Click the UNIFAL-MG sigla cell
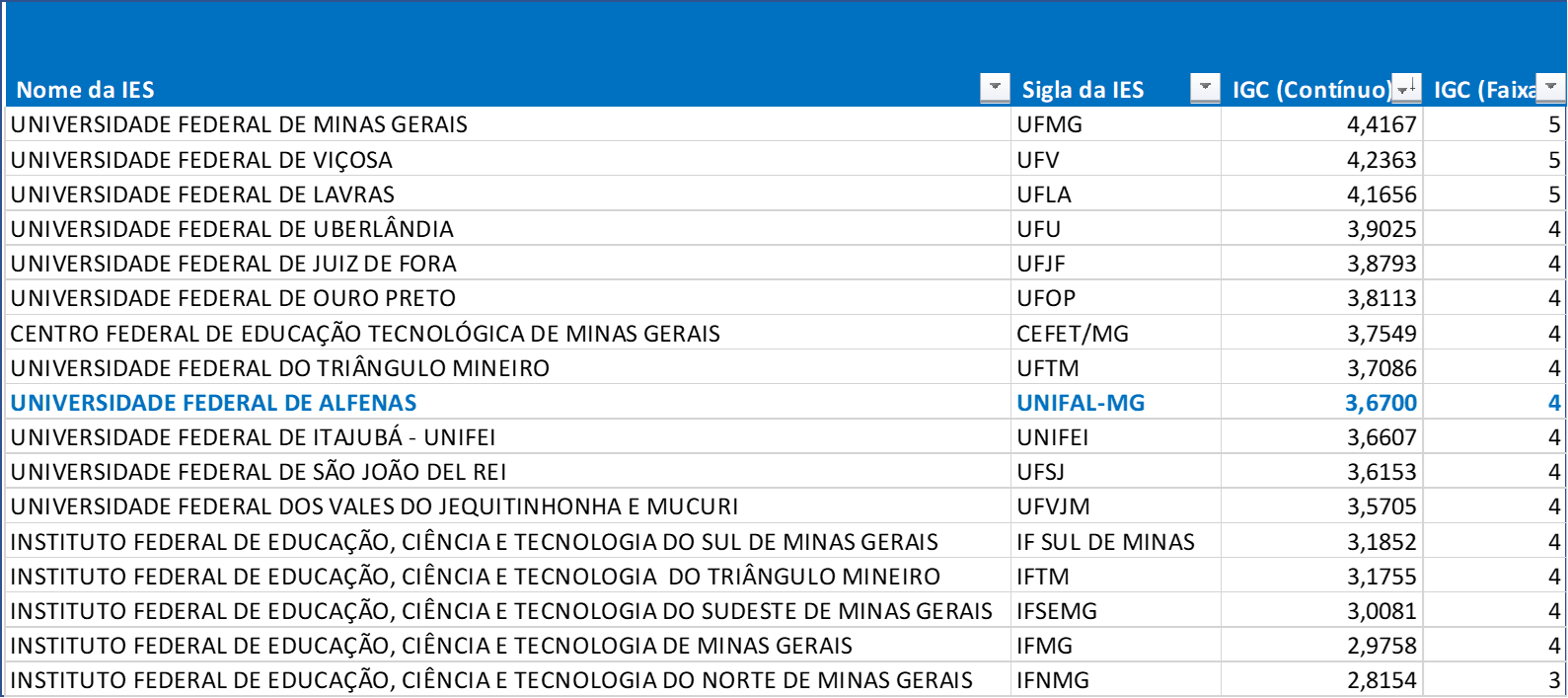The height and width of the screenshot is (698, 1568). 1116,403
